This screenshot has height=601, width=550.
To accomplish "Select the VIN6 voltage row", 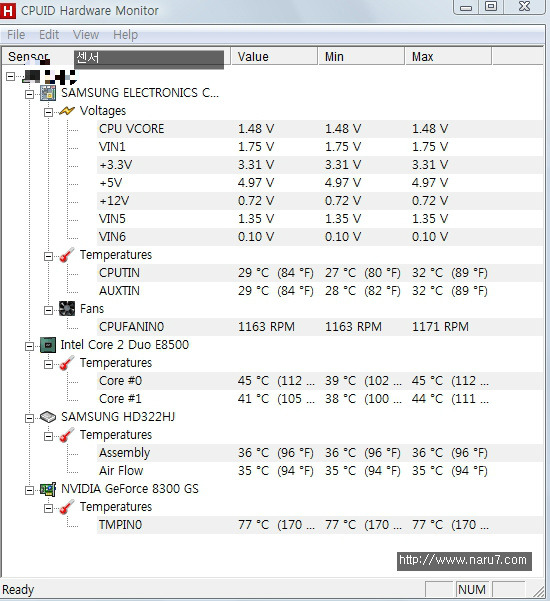I will click(x=320, y=237).
